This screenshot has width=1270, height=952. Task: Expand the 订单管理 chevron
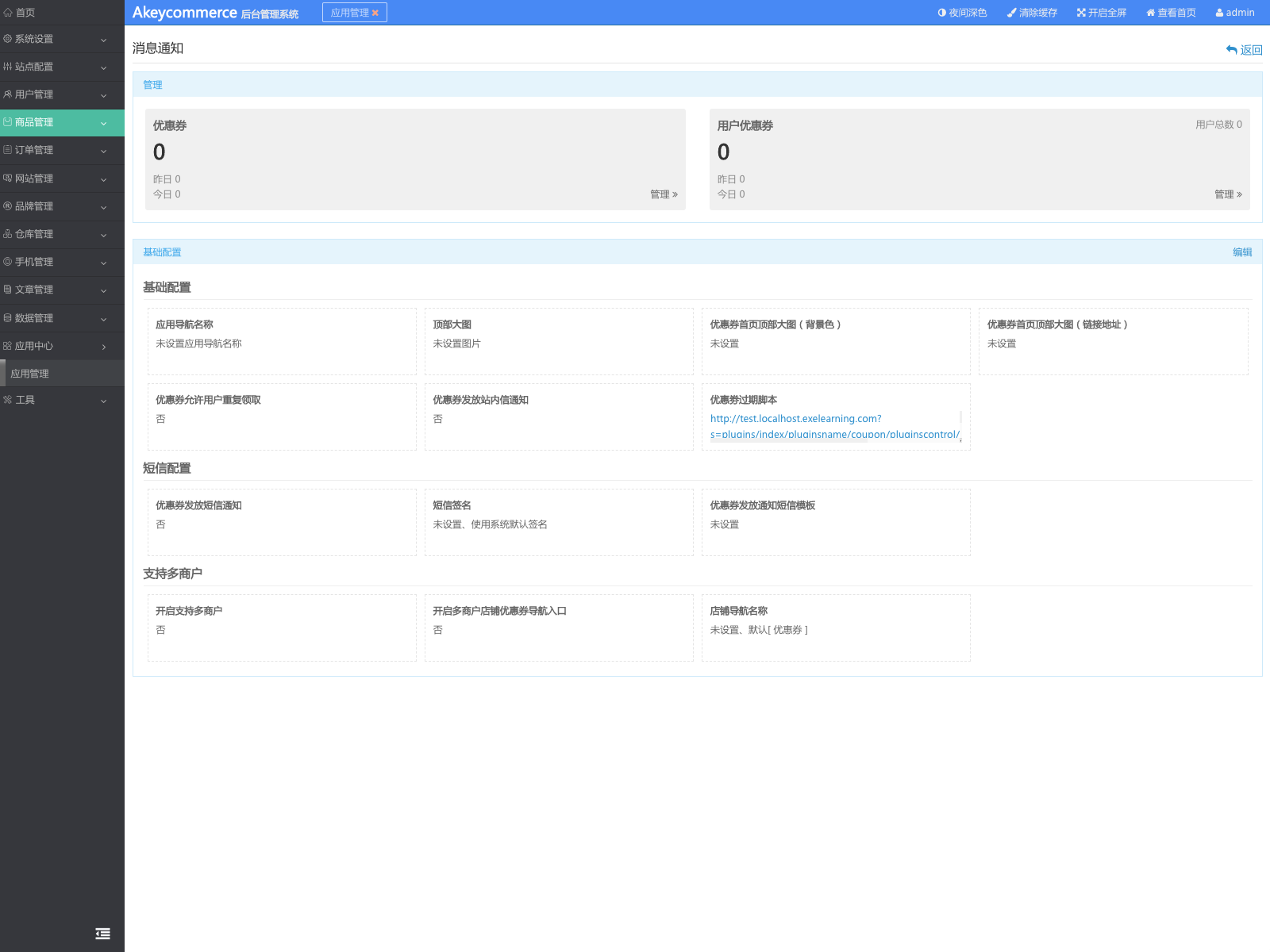click(103, 152)
